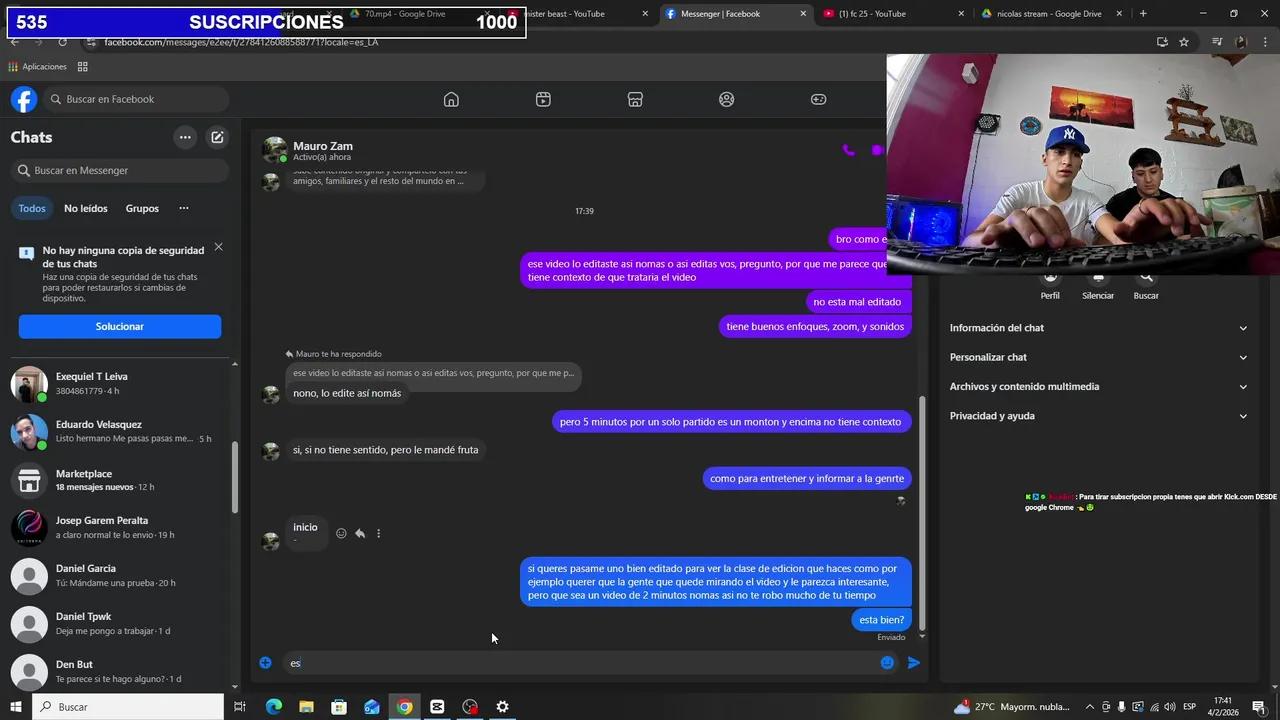The height and width of the screenshot is (720, 1280).
Task: Click the Windows taskbar Buscar search box
Action: pos(128,707)
